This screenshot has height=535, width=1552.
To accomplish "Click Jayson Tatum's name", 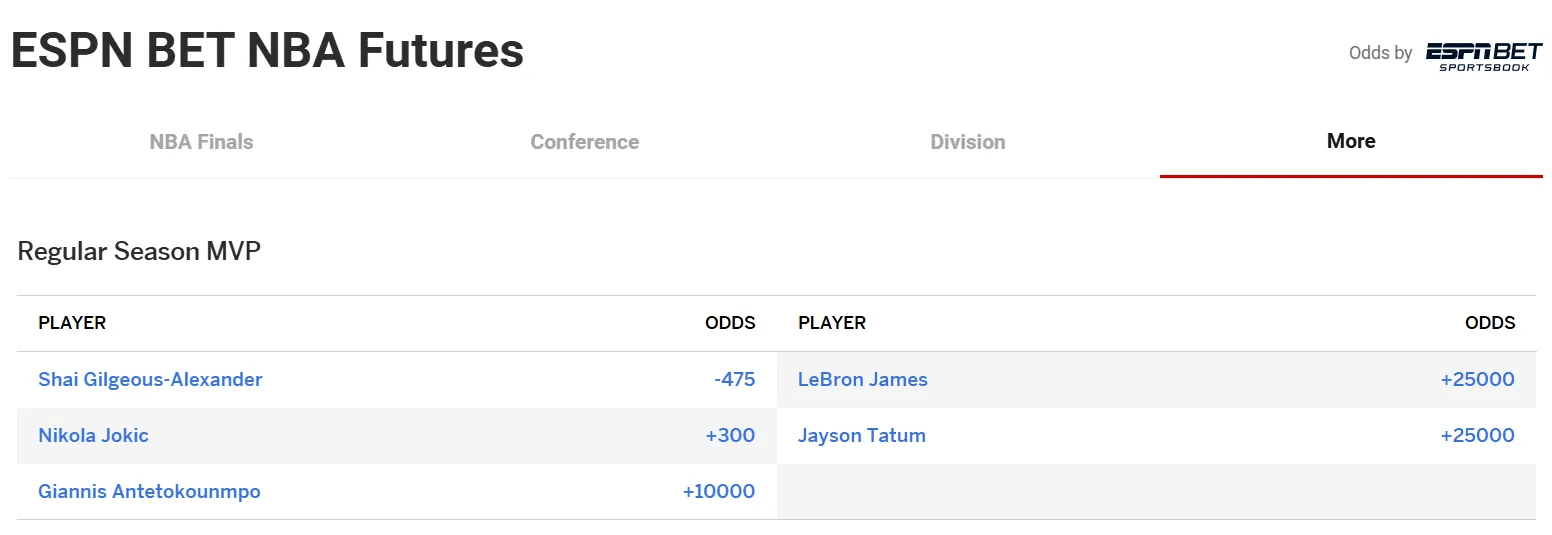I will click(x=862, y=436).
